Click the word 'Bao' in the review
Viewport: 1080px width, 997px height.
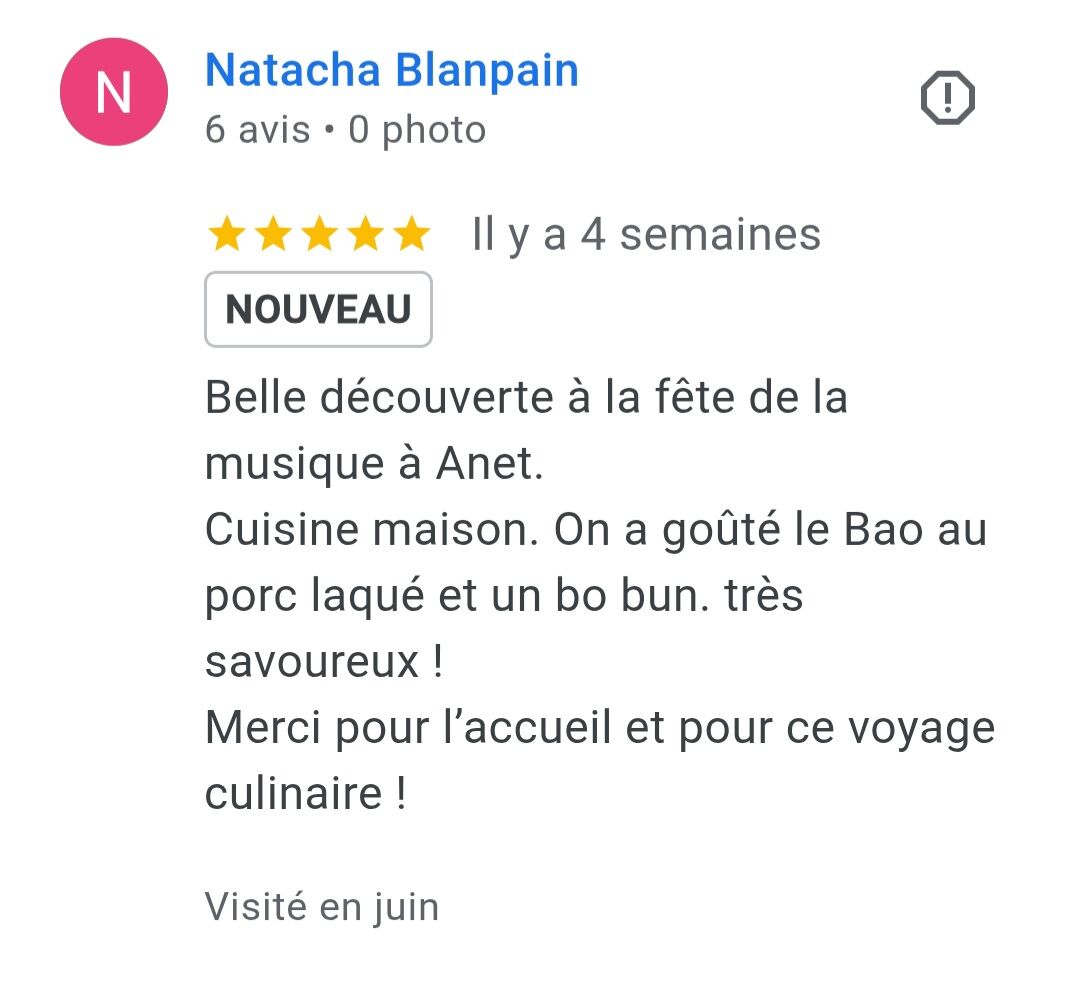pos(883,529)
